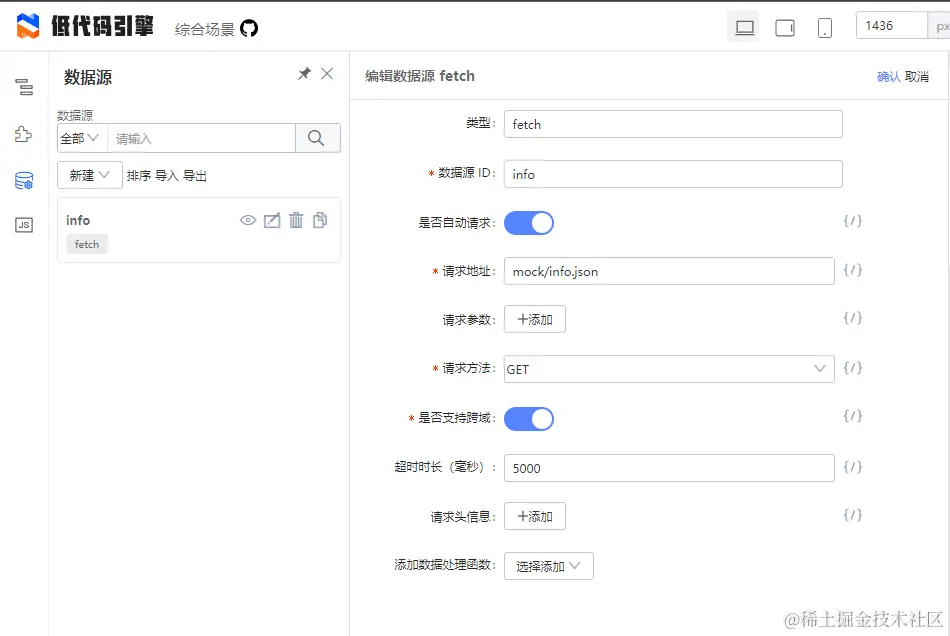Click the 排序 sort link

click(x=139, y=176)
